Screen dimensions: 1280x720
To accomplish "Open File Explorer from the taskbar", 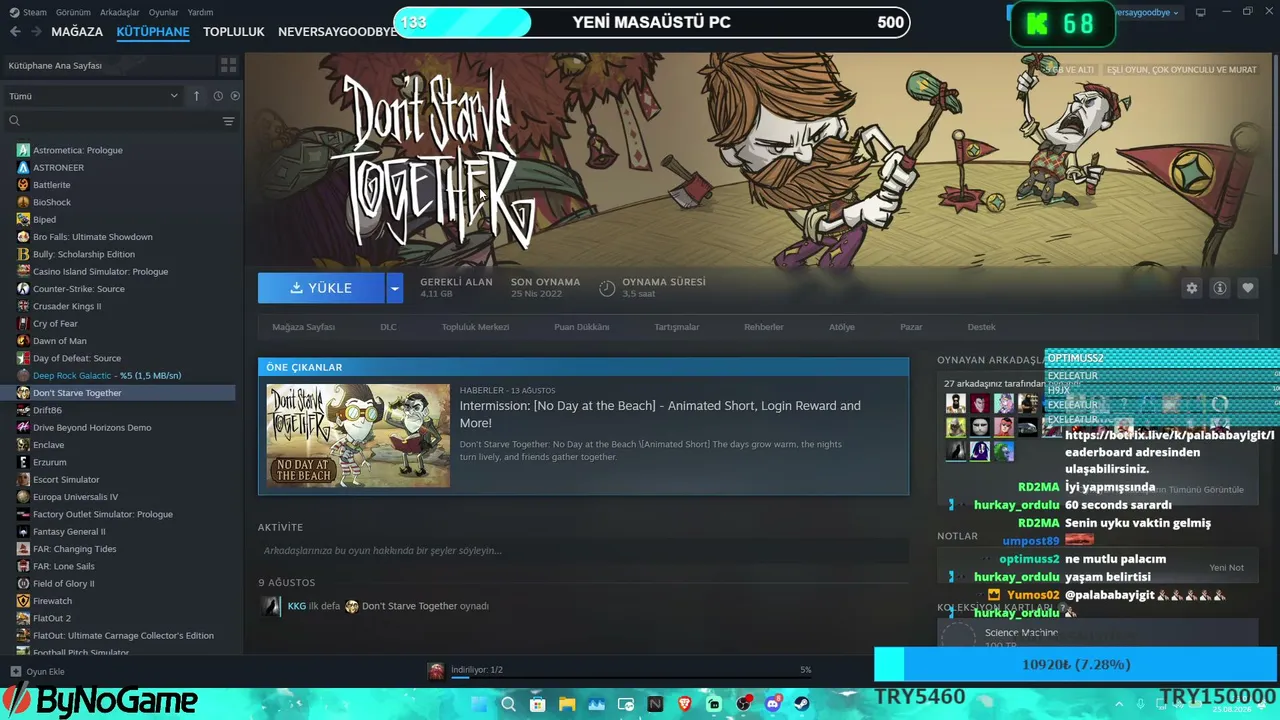I will (x=567, y=704).
